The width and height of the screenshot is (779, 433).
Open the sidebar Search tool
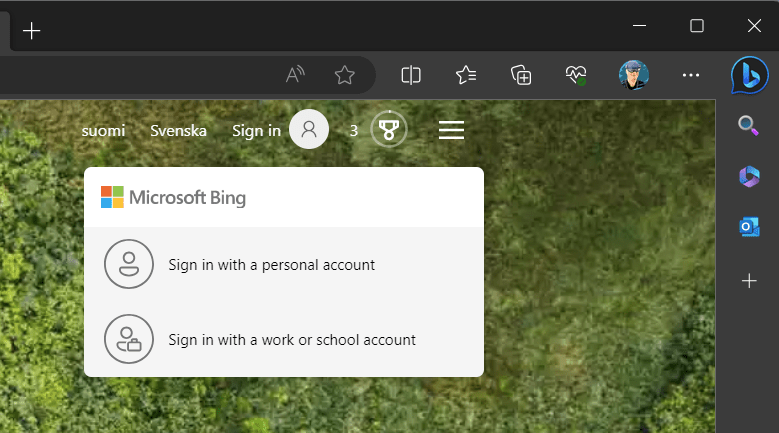[748, 125]
